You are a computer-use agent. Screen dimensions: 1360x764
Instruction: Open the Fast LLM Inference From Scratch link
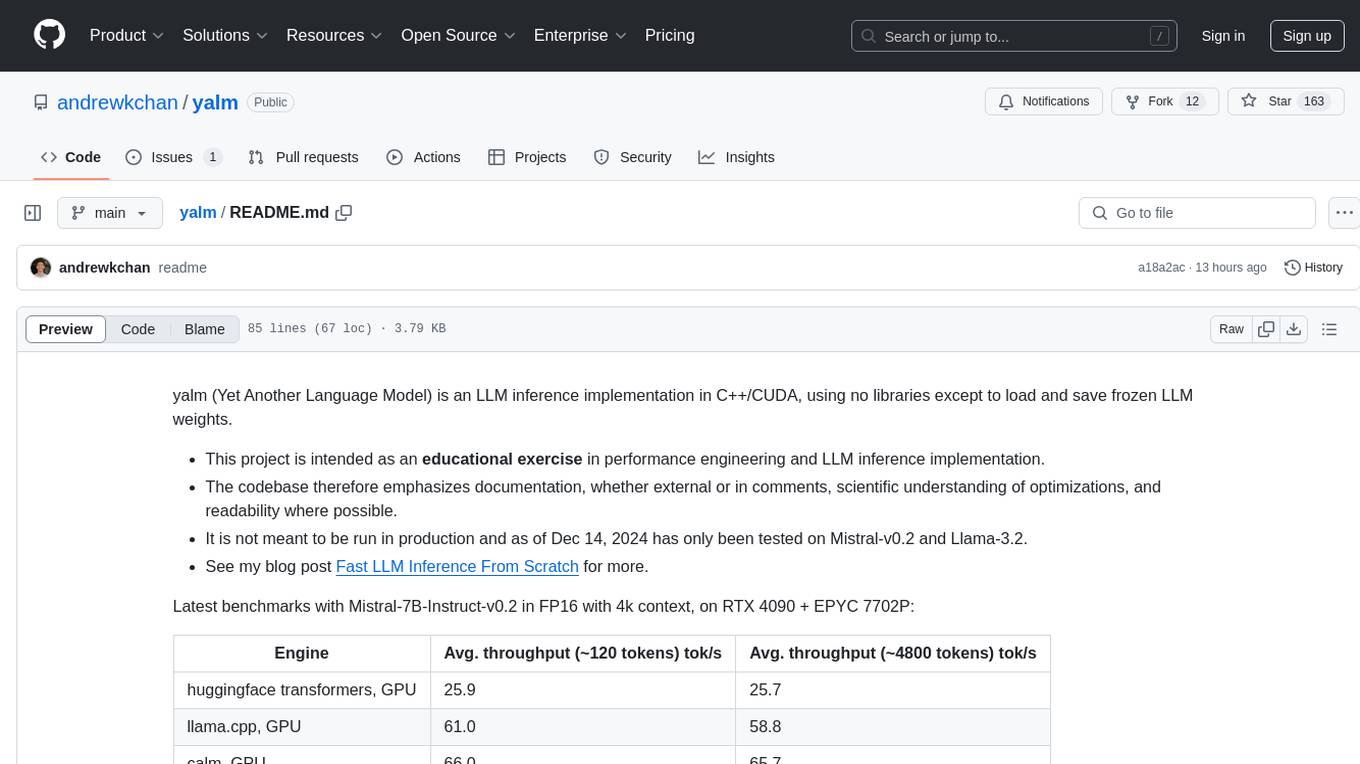457,566
